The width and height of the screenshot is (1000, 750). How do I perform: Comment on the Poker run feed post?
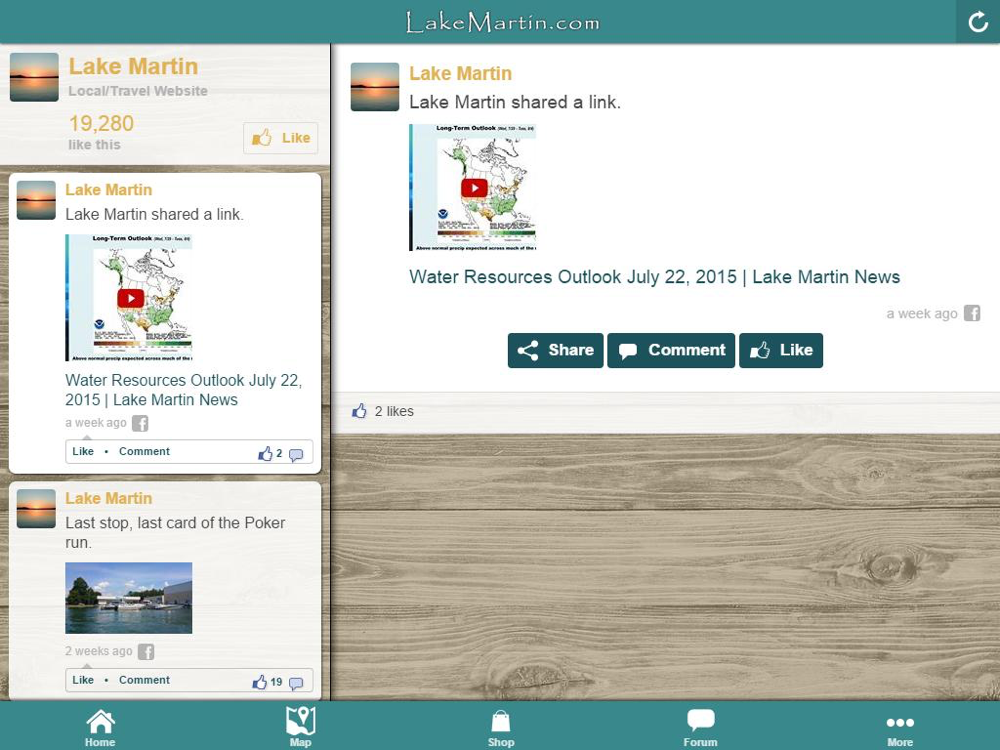coord(144,680)
